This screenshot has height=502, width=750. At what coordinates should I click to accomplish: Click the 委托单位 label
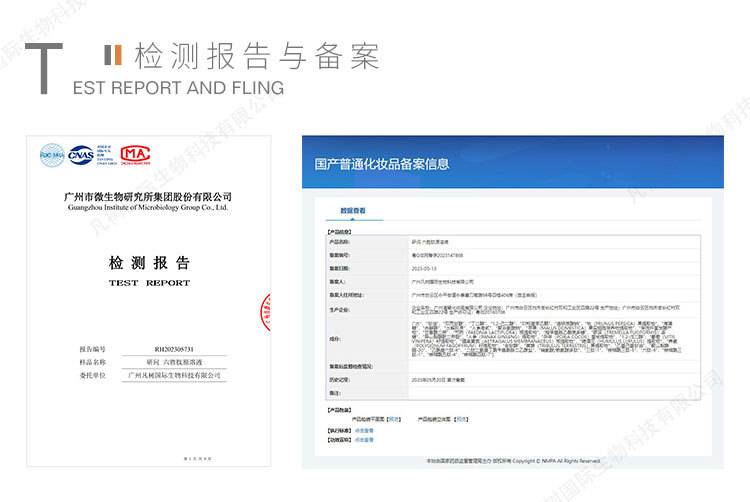tap(92, 375)
